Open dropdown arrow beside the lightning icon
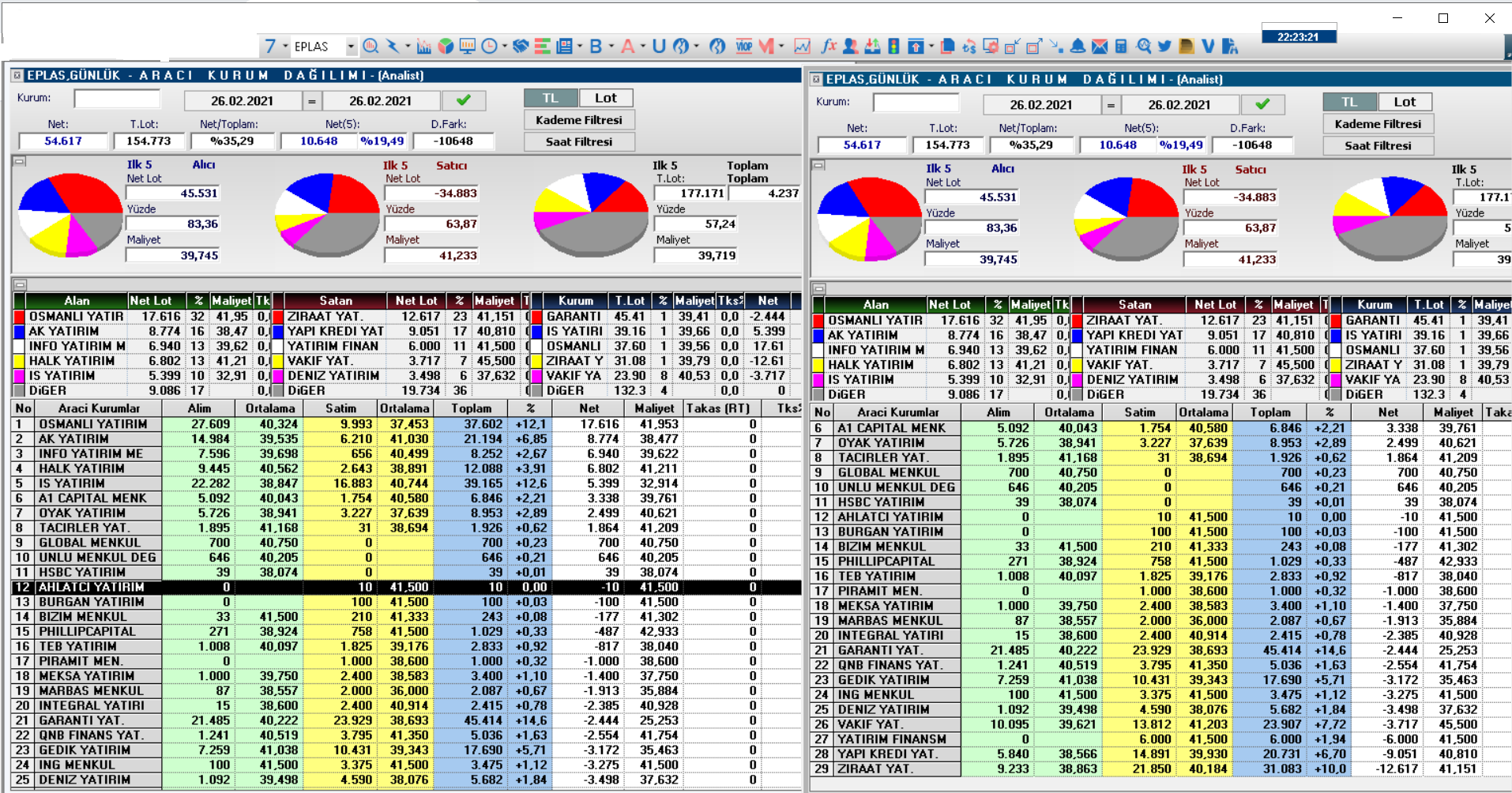This screenshot has height=793, width=1512. 408,47
